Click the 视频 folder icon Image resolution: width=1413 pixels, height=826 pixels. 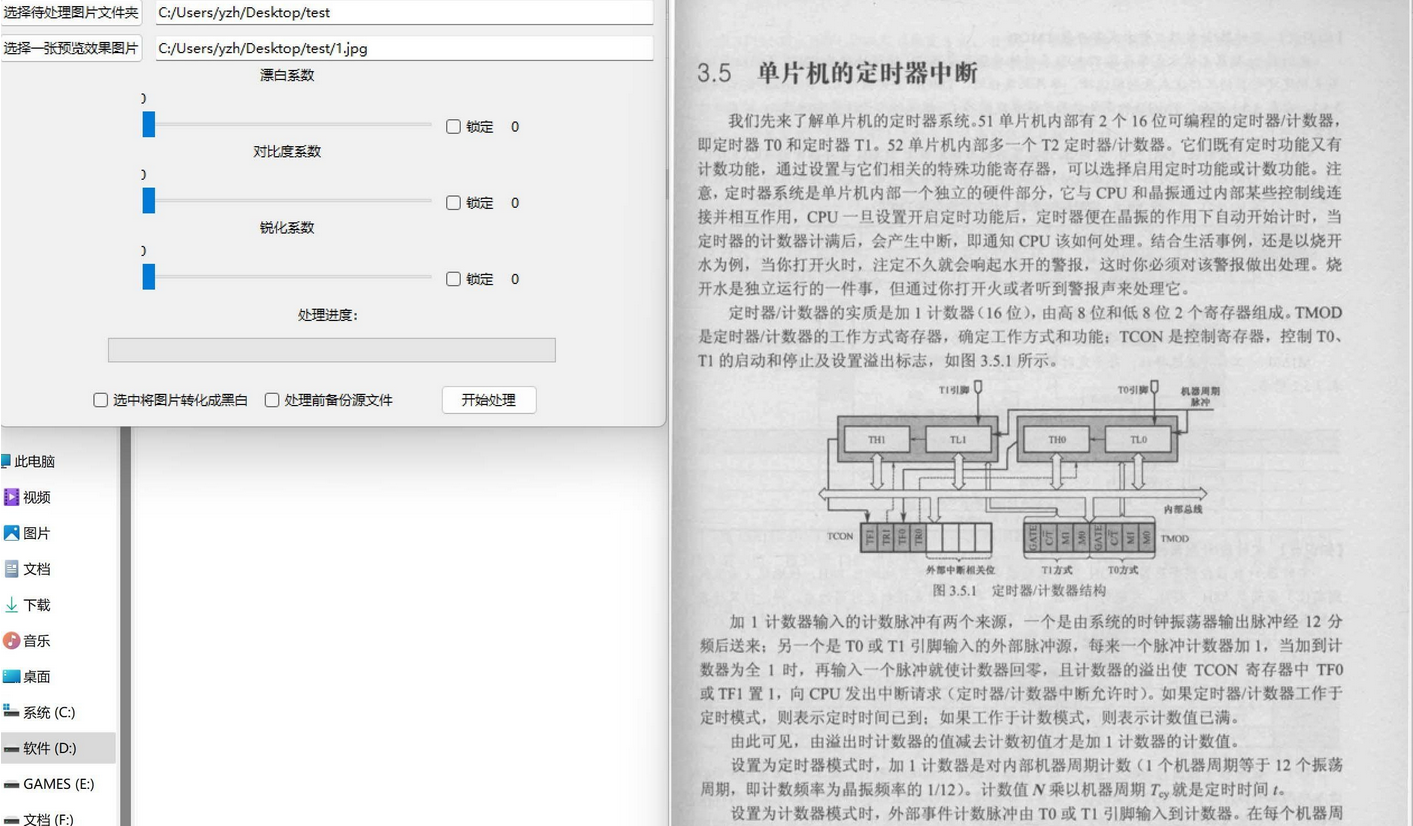tap(11, 497)
